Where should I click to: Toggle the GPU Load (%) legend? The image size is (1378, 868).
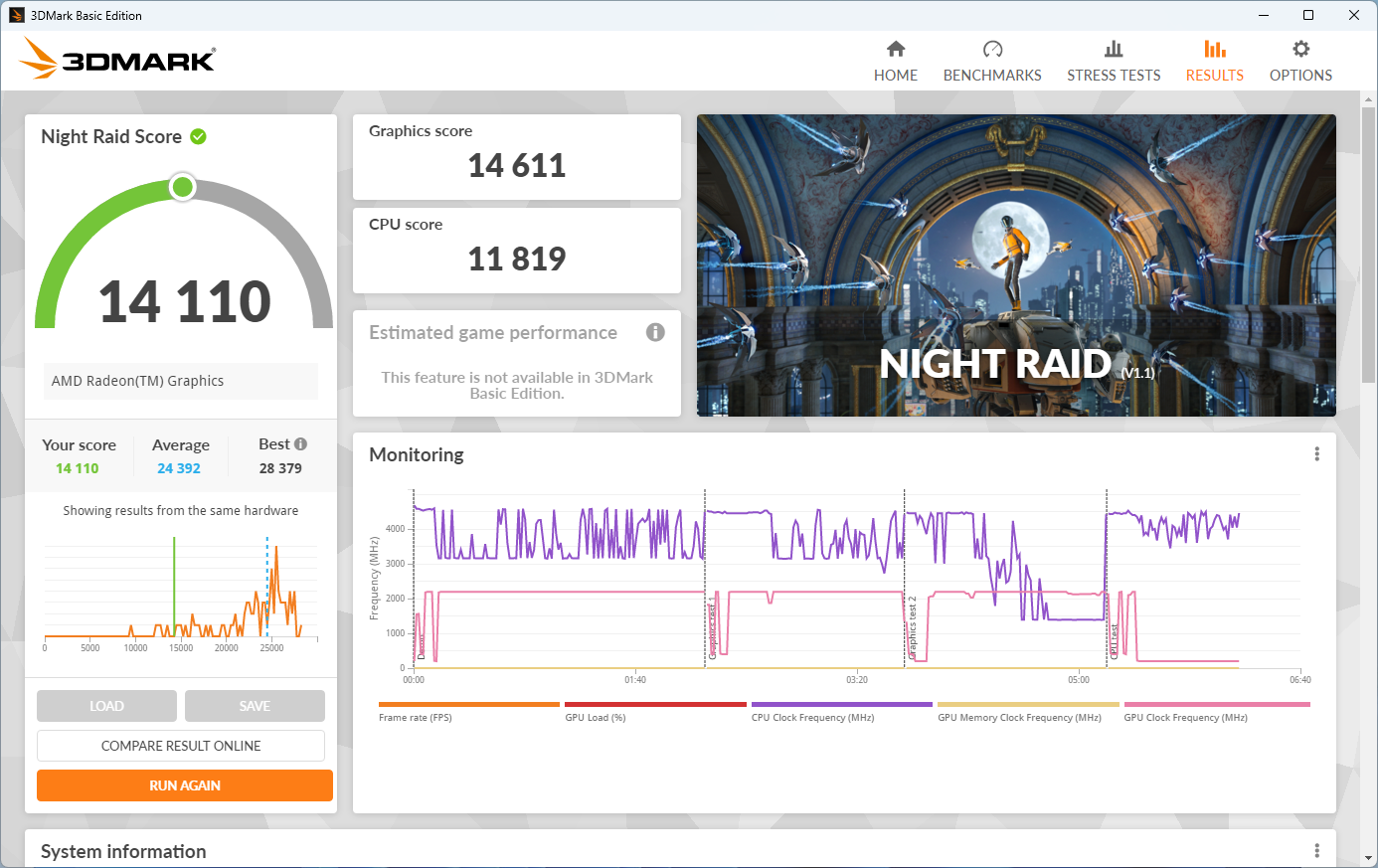(655, 712)
